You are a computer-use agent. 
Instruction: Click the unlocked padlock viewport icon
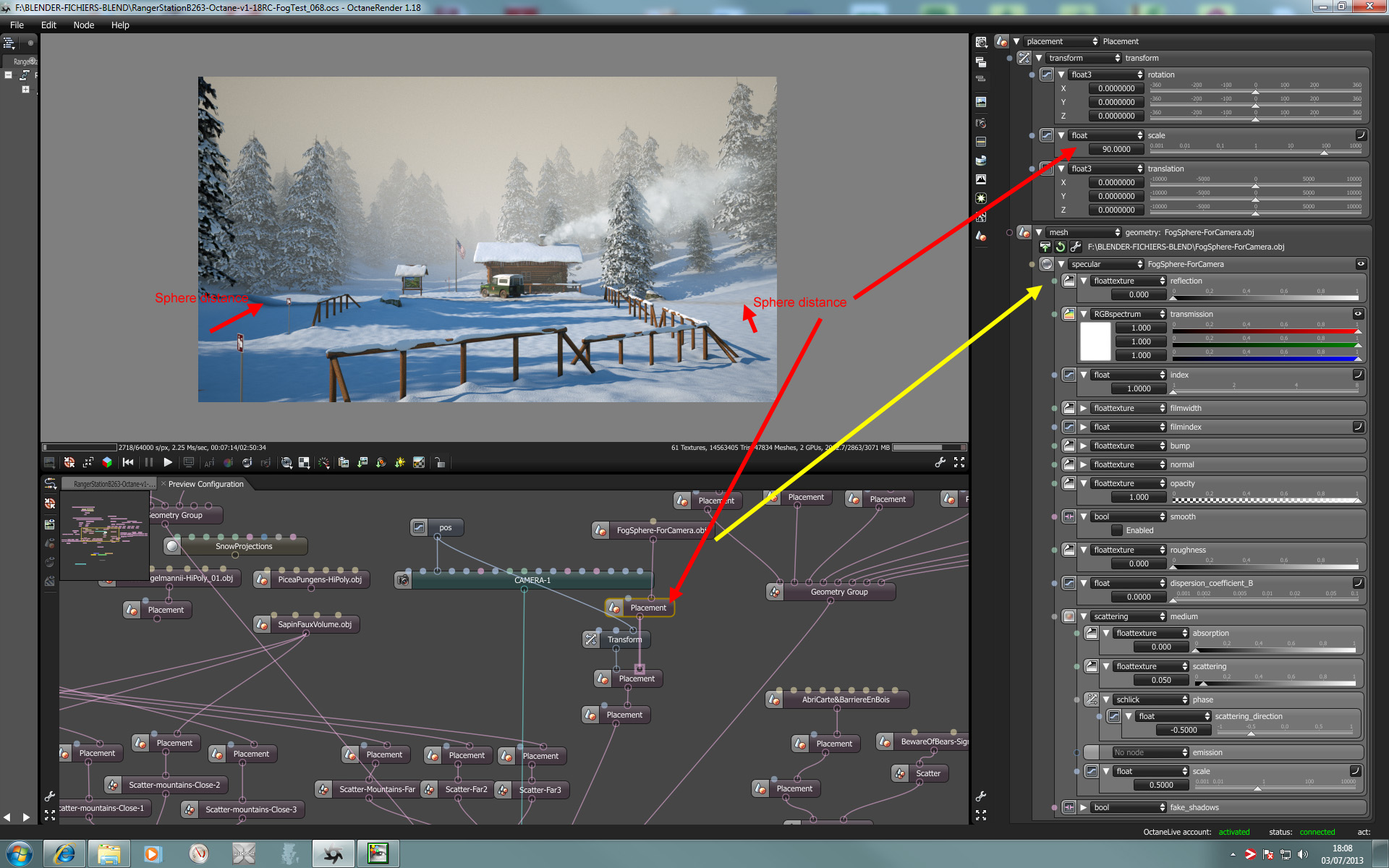coord(439,462)
